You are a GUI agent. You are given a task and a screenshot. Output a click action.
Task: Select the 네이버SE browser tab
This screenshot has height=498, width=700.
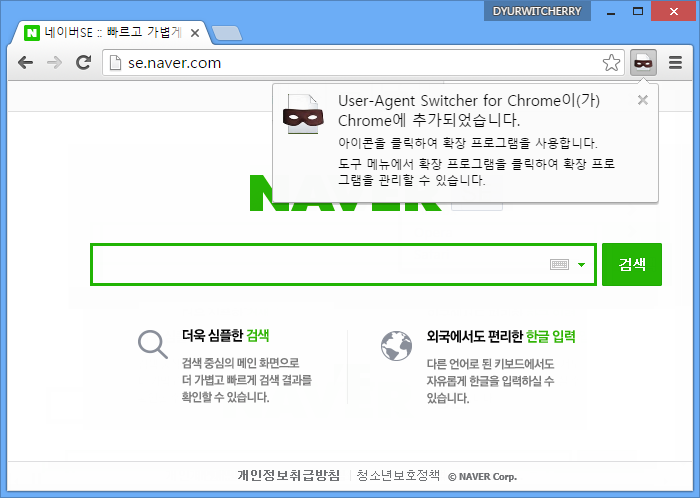point(109,33)
